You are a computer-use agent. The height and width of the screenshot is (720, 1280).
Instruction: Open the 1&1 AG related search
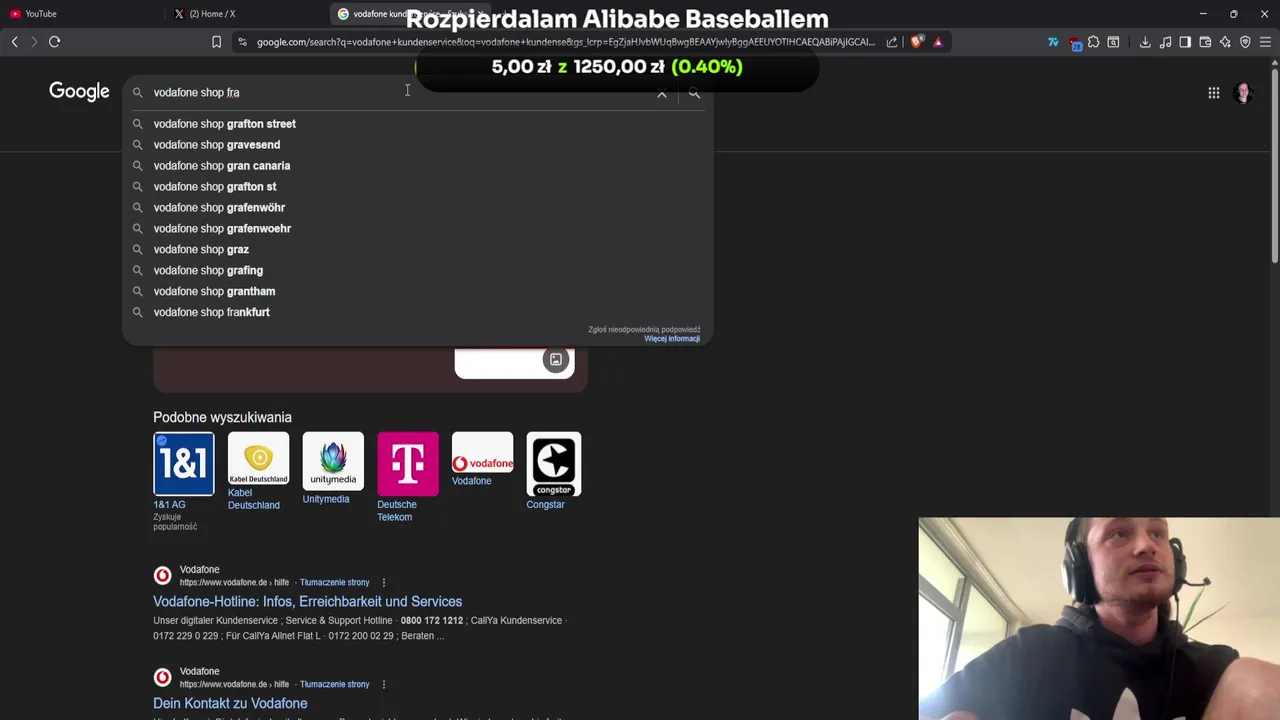tap(183, 482)
